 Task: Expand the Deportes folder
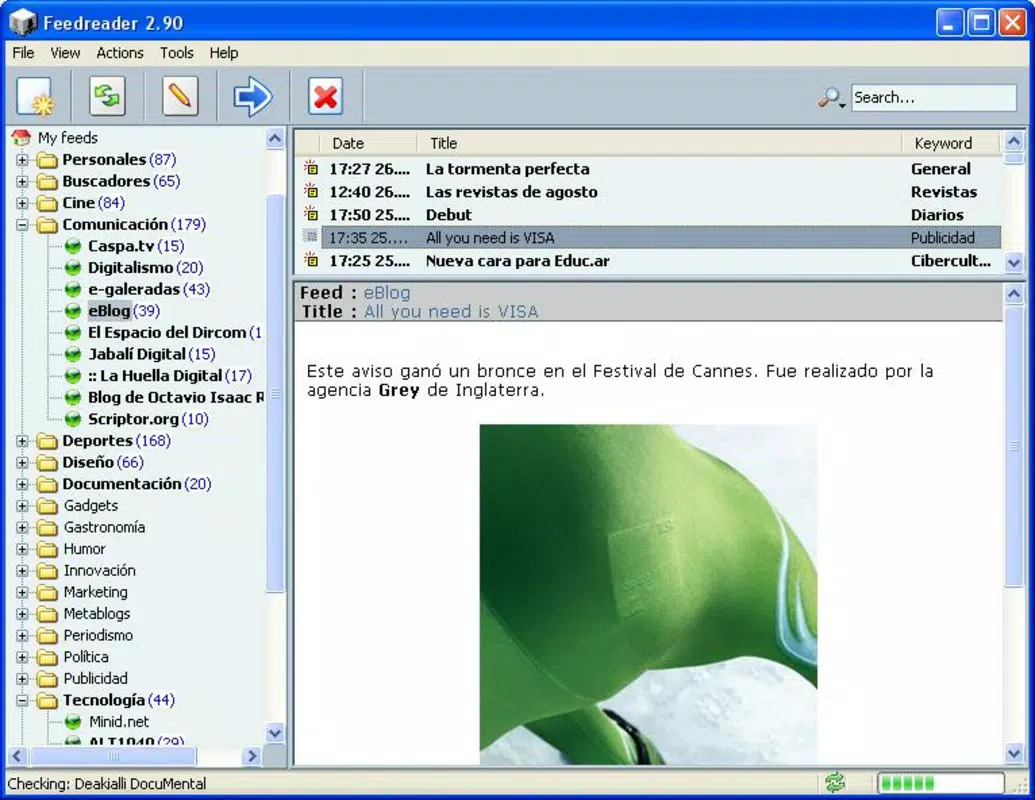[x=22, y=441]
